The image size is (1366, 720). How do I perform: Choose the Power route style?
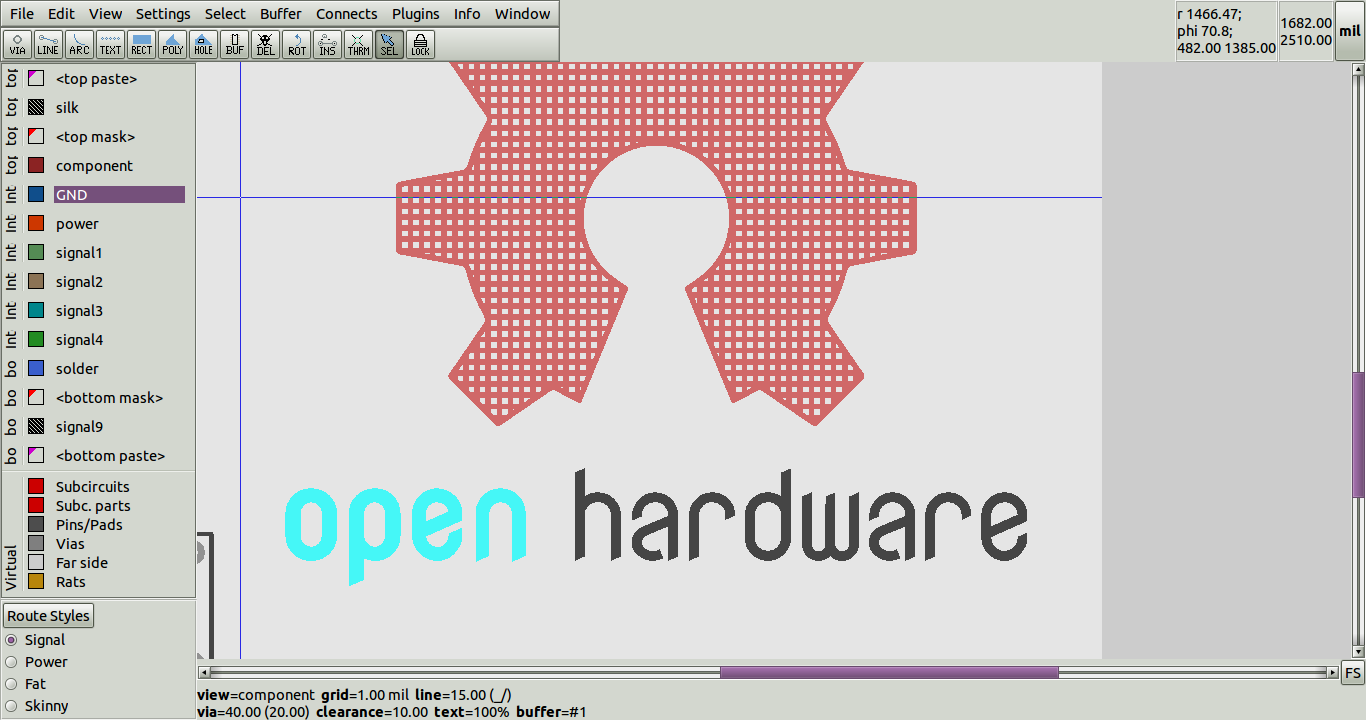(x=12, y=662)
